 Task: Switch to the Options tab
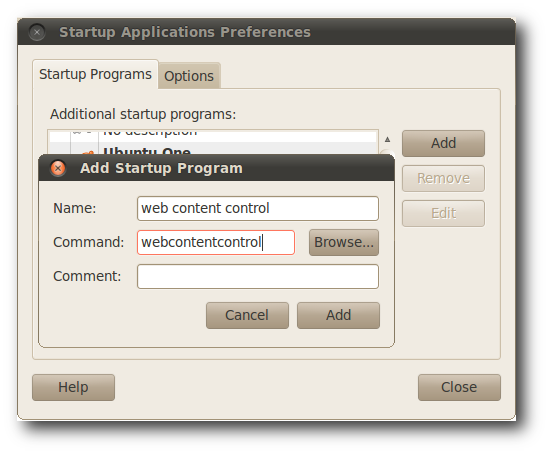point(189,76)
